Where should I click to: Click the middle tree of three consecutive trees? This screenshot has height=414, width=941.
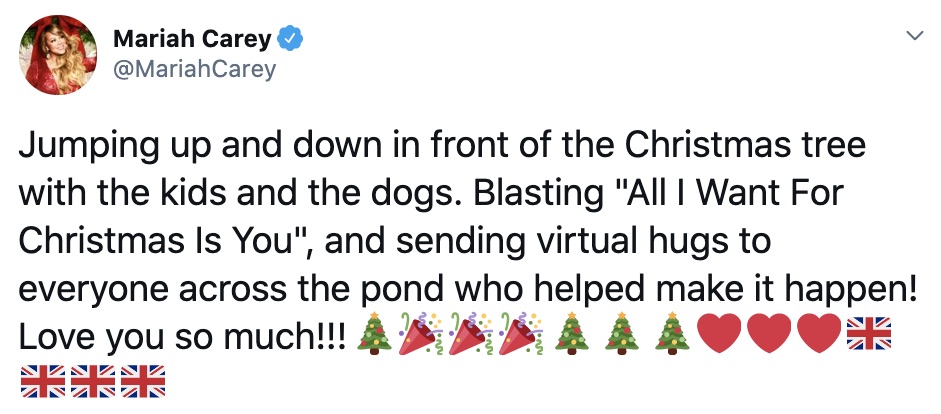click(x=621, y=334)
